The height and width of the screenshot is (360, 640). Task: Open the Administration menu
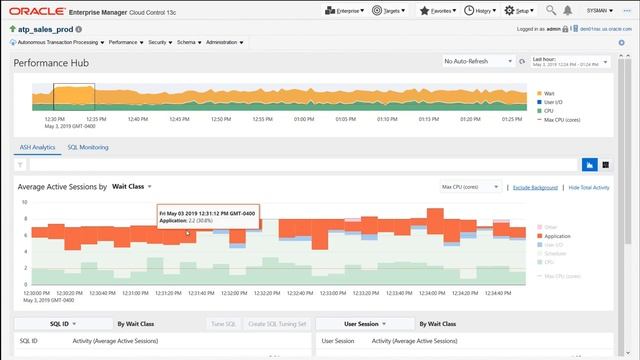point(224,42)
